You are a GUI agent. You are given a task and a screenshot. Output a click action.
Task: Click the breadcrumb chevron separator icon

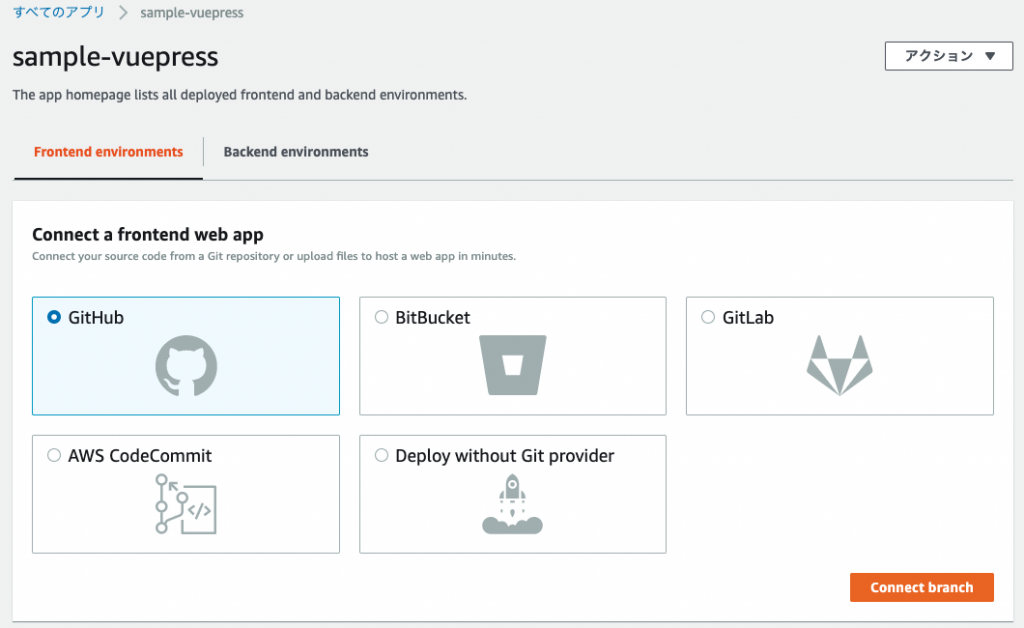[x=123, y=12]
